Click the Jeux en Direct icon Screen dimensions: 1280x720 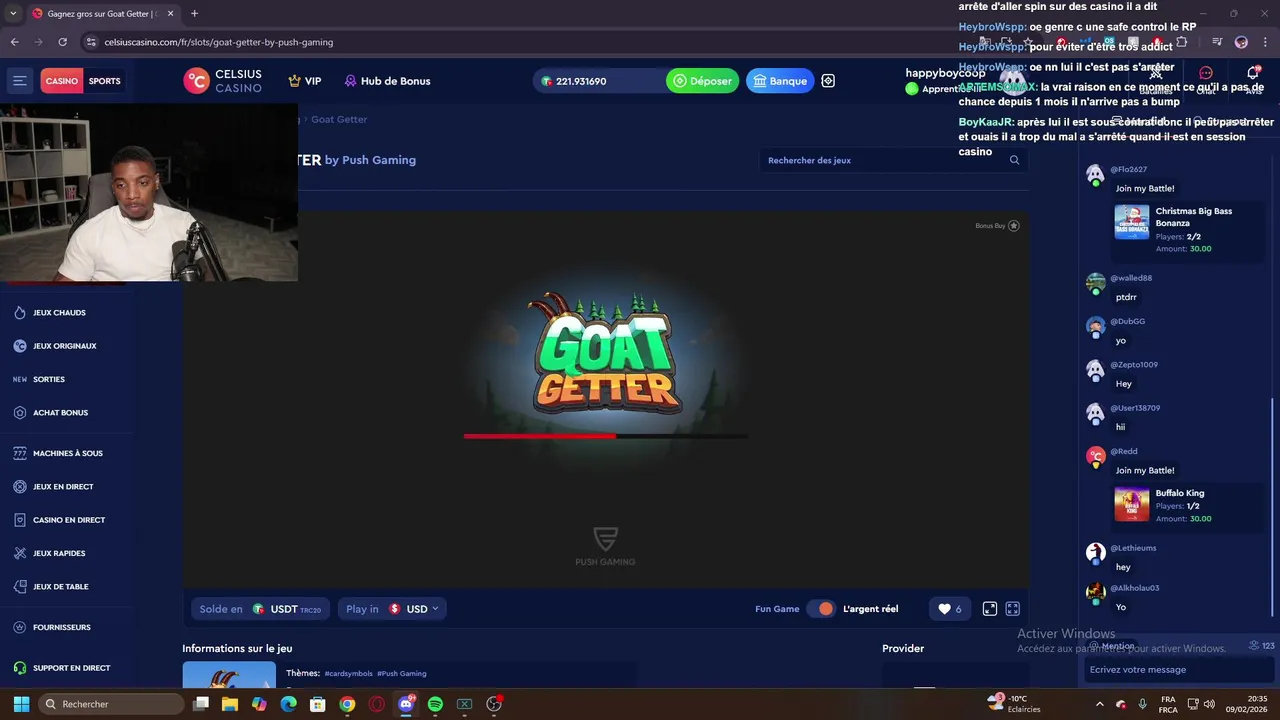tap(20, 487)
